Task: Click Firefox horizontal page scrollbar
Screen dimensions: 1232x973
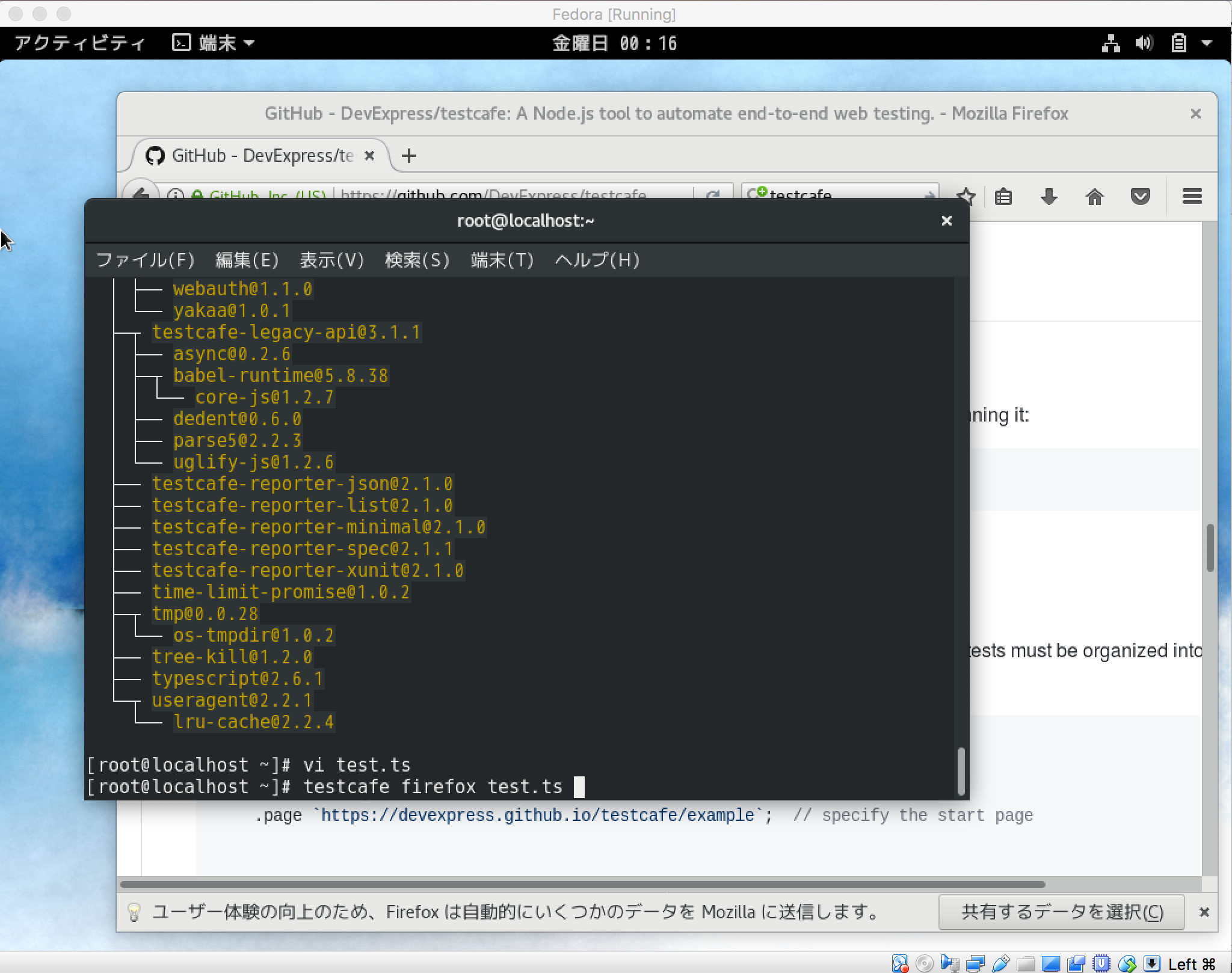Action: [x=582, y=884]
